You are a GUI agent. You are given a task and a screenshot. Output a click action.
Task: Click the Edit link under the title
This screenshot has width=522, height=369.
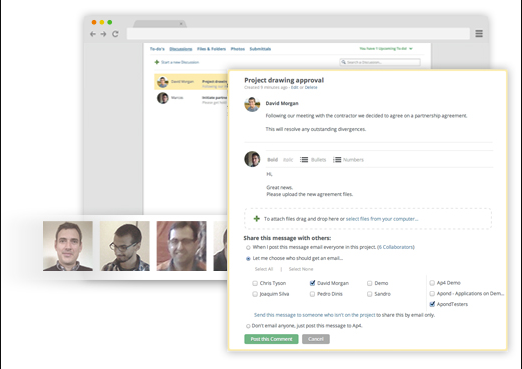tap(294, 87)
